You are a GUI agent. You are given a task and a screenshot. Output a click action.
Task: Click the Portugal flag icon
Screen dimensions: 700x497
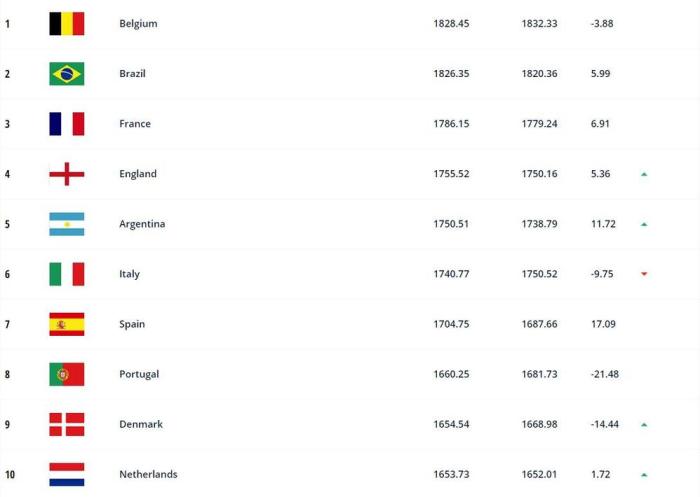67,374
